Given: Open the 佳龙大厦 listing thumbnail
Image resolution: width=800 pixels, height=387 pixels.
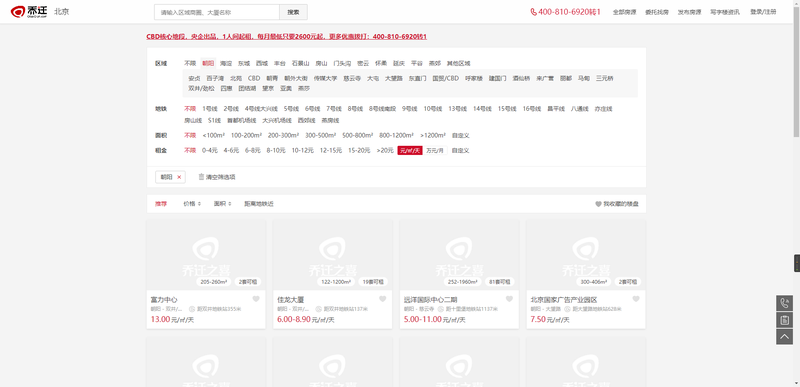Looking at the screenshot, I should click(333, 255).
